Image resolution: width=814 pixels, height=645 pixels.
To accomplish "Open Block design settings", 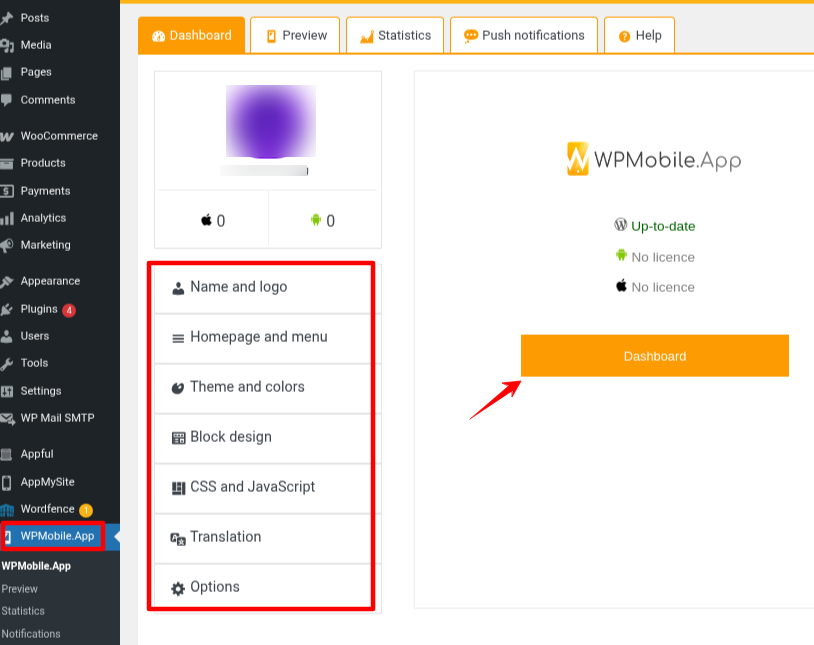I will tap(268, 437).
